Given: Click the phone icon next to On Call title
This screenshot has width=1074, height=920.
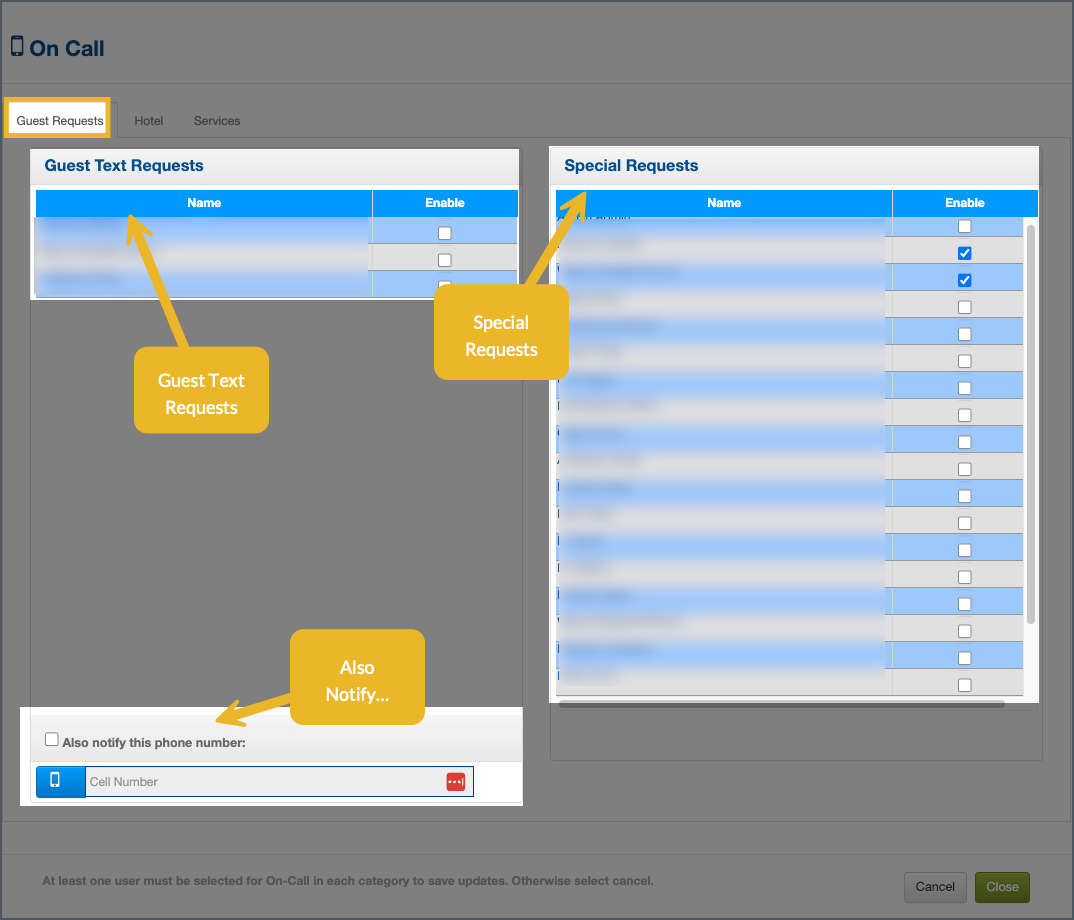Looking at the screenshot, I should (x=16, y=46).
